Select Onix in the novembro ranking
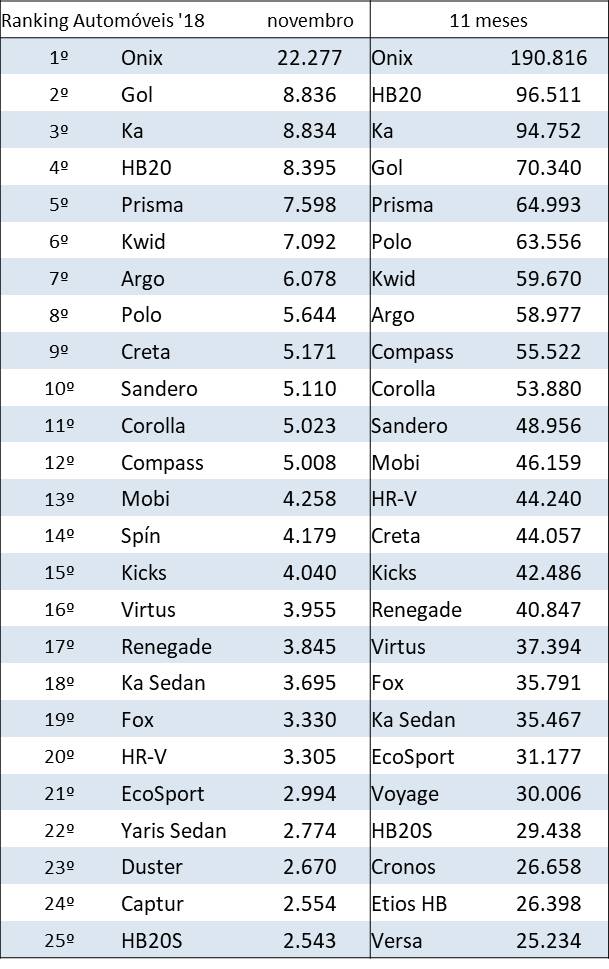 click(141, 58)
